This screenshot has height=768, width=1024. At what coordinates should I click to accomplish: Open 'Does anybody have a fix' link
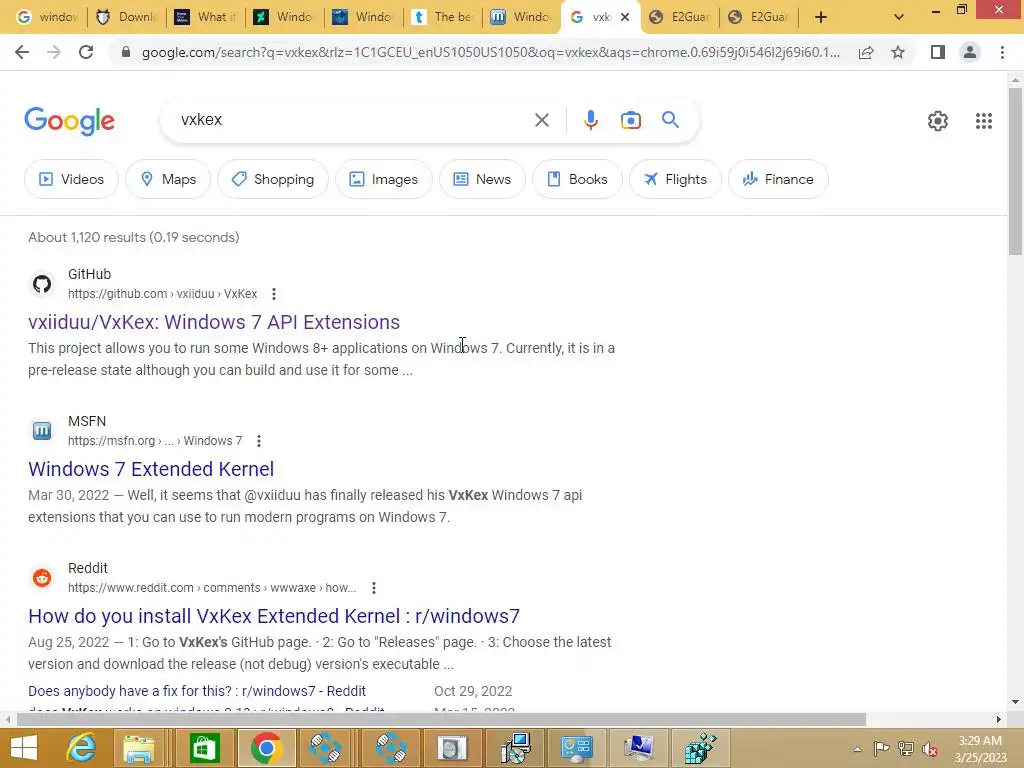[197, 691]
